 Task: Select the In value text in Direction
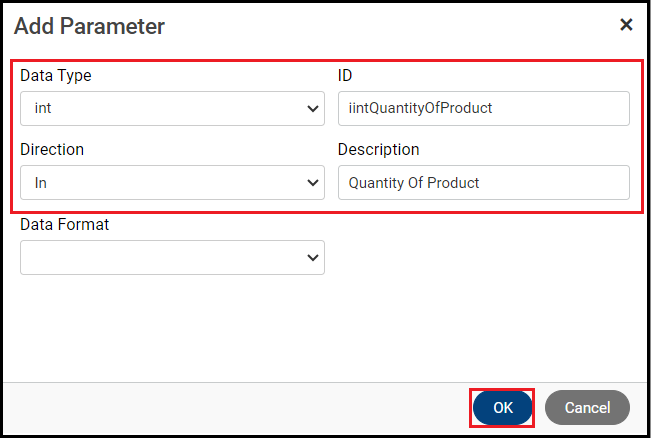pos(41,183)
